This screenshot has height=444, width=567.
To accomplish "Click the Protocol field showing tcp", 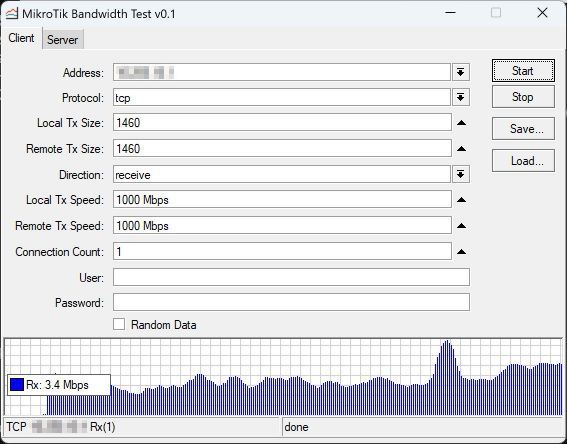I will (x=282, y=97).
